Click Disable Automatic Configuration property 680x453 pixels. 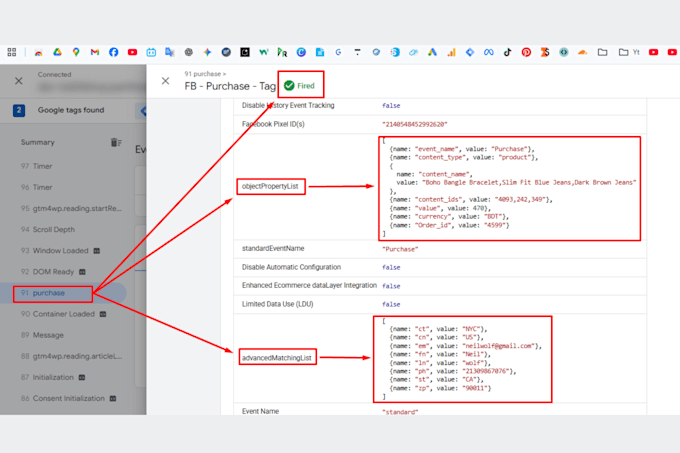[x=291, y=267]
